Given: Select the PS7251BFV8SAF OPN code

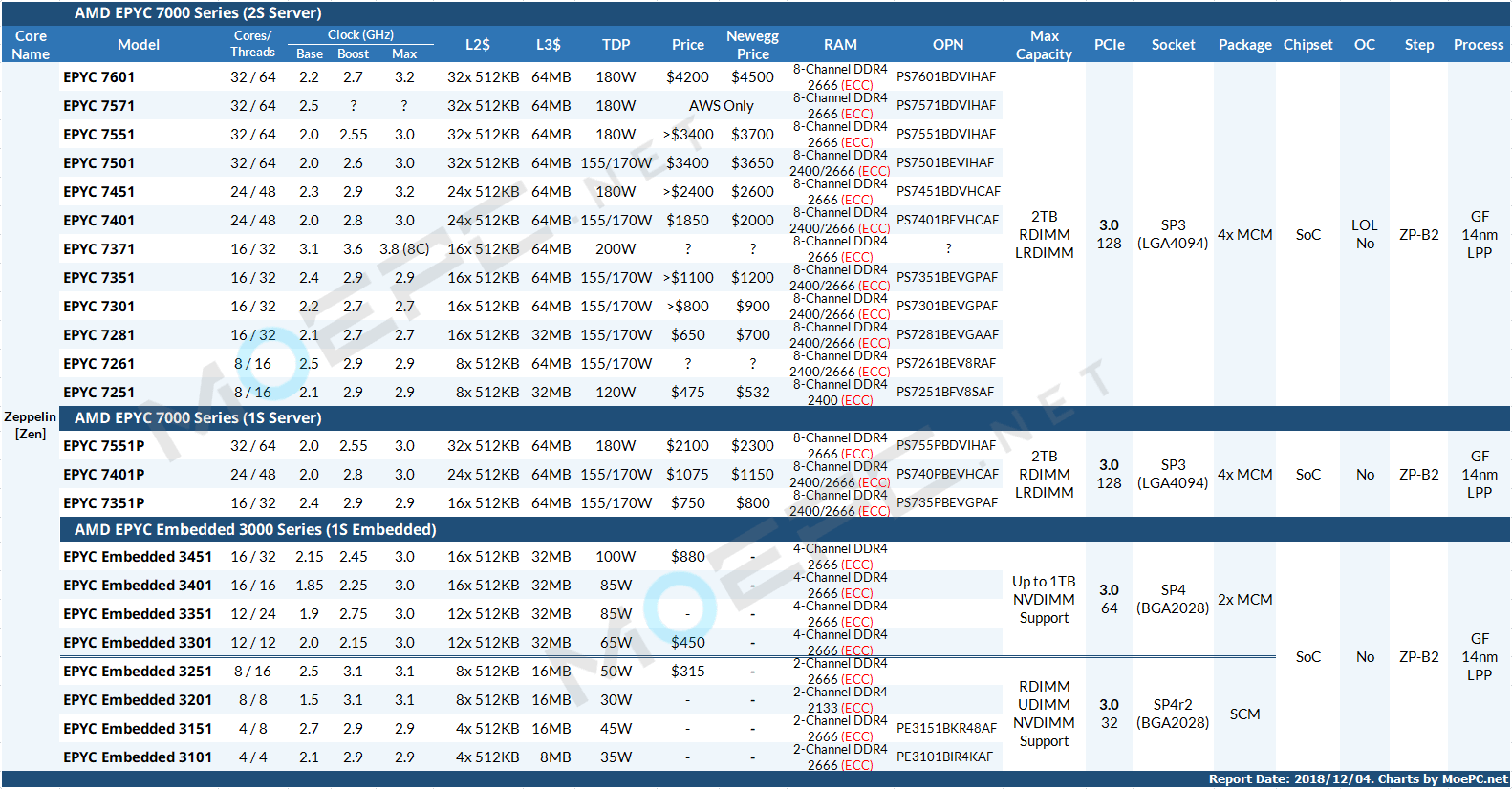Looking at the screenshot, I should (x=945, y=393).
